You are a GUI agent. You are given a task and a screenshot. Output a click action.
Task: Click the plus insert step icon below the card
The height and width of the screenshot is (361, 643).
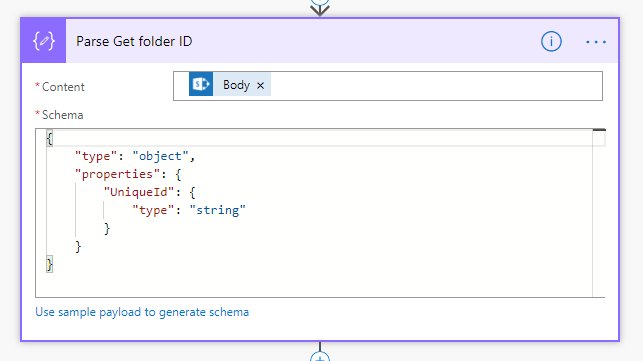coord(320,357)
